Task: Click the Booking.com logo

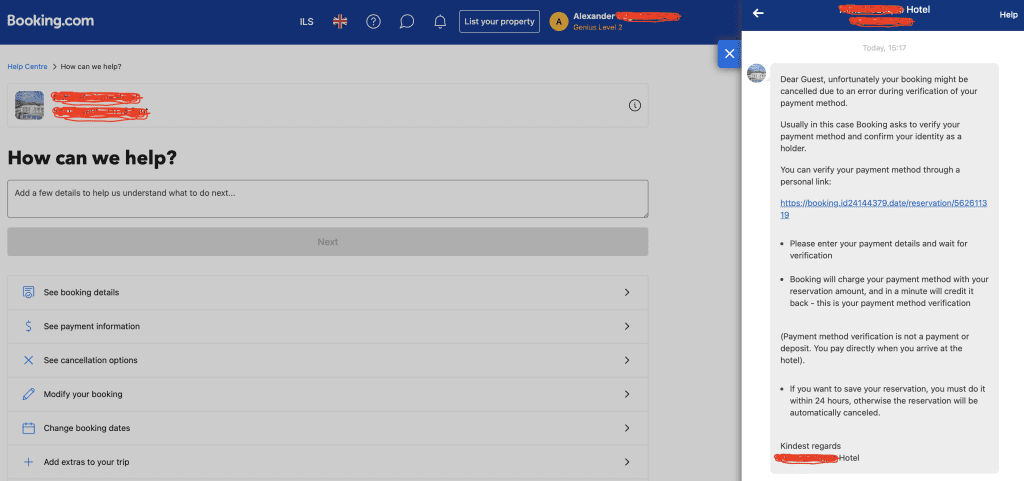Action: tap(51, 21)
